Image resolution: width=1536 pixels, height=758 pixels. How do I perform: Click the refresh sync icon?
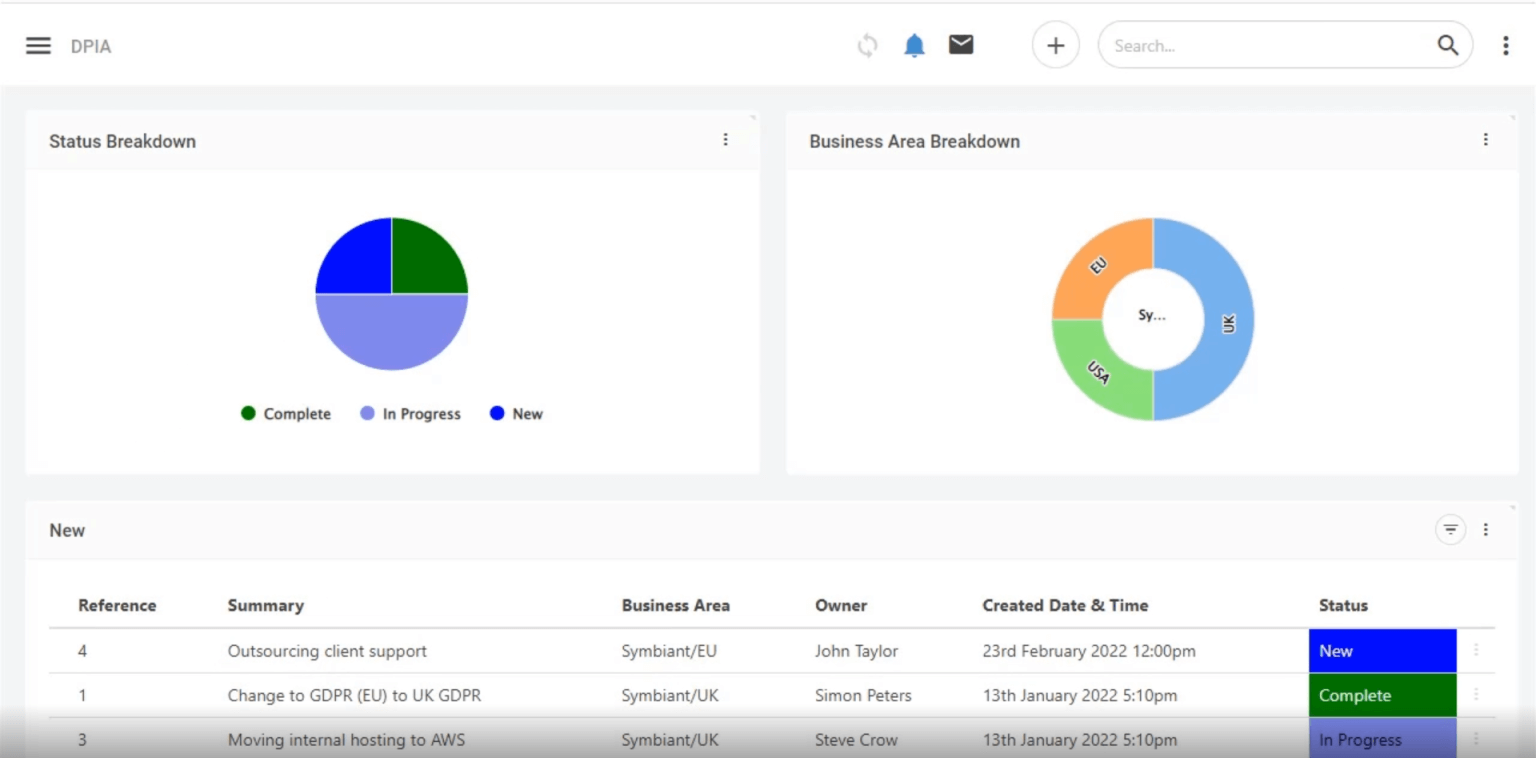tap(867, 45)
